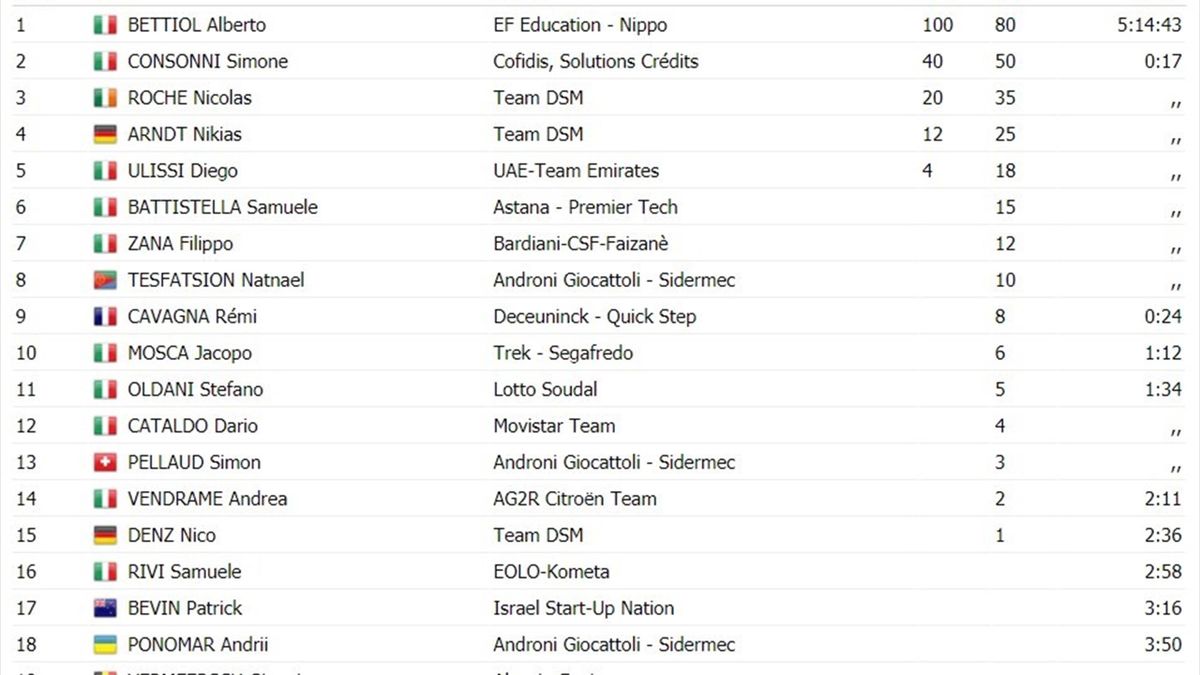
Task: Go to the Deceuninck - Quick Step team
Action: point(594,317)
